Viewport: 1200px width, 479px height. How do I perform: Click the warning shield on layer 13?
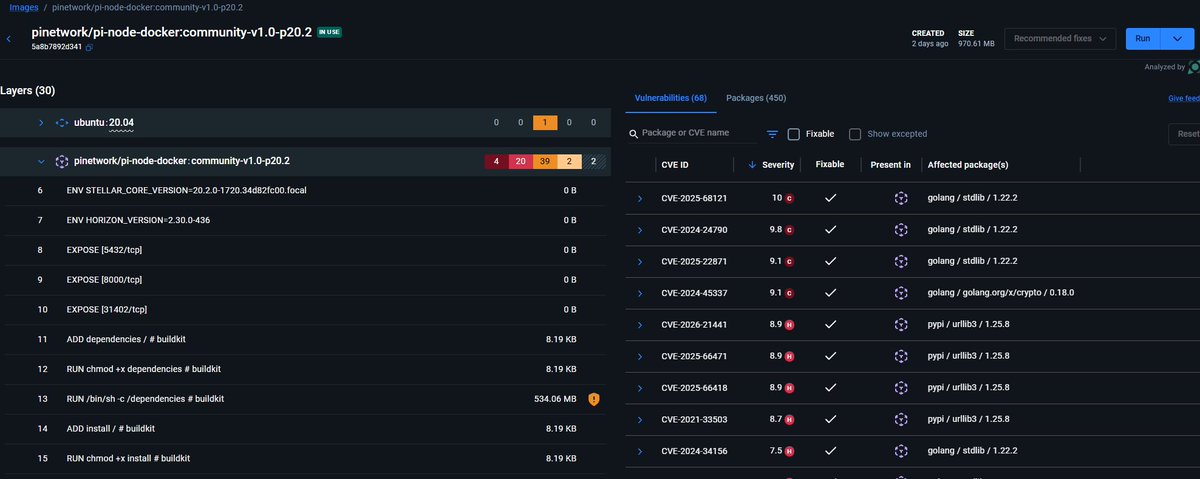594,399
